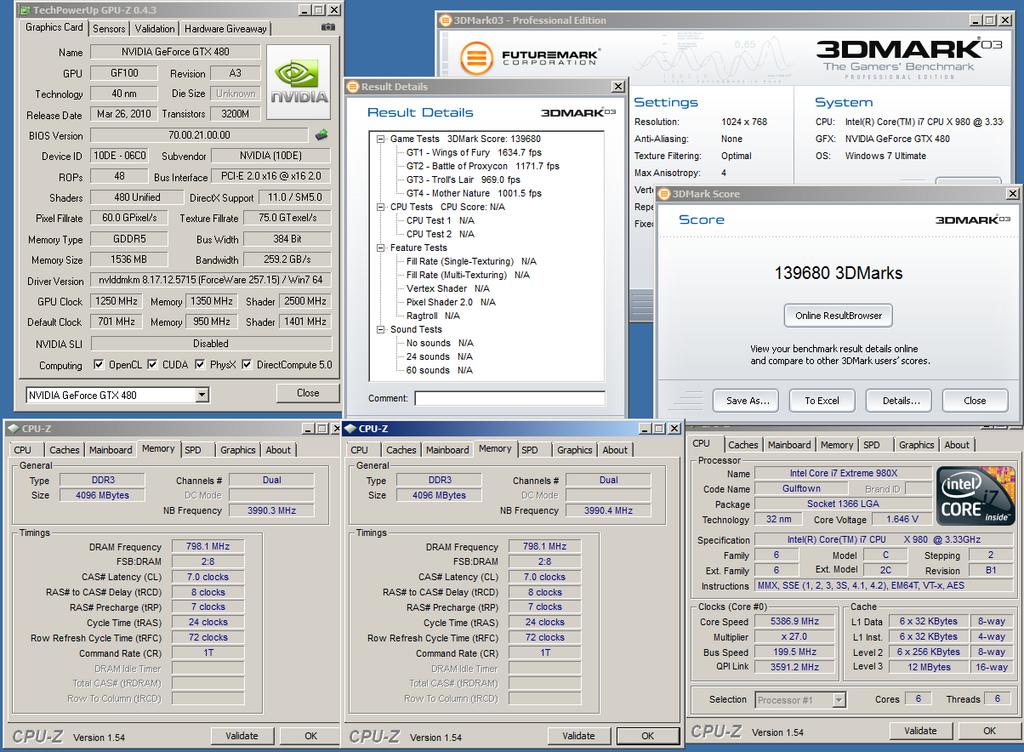Image resolution: width=1024 pixels, height=752 pixels.
Task: Collapse the Feature Tests tree node
Action: 380,248
